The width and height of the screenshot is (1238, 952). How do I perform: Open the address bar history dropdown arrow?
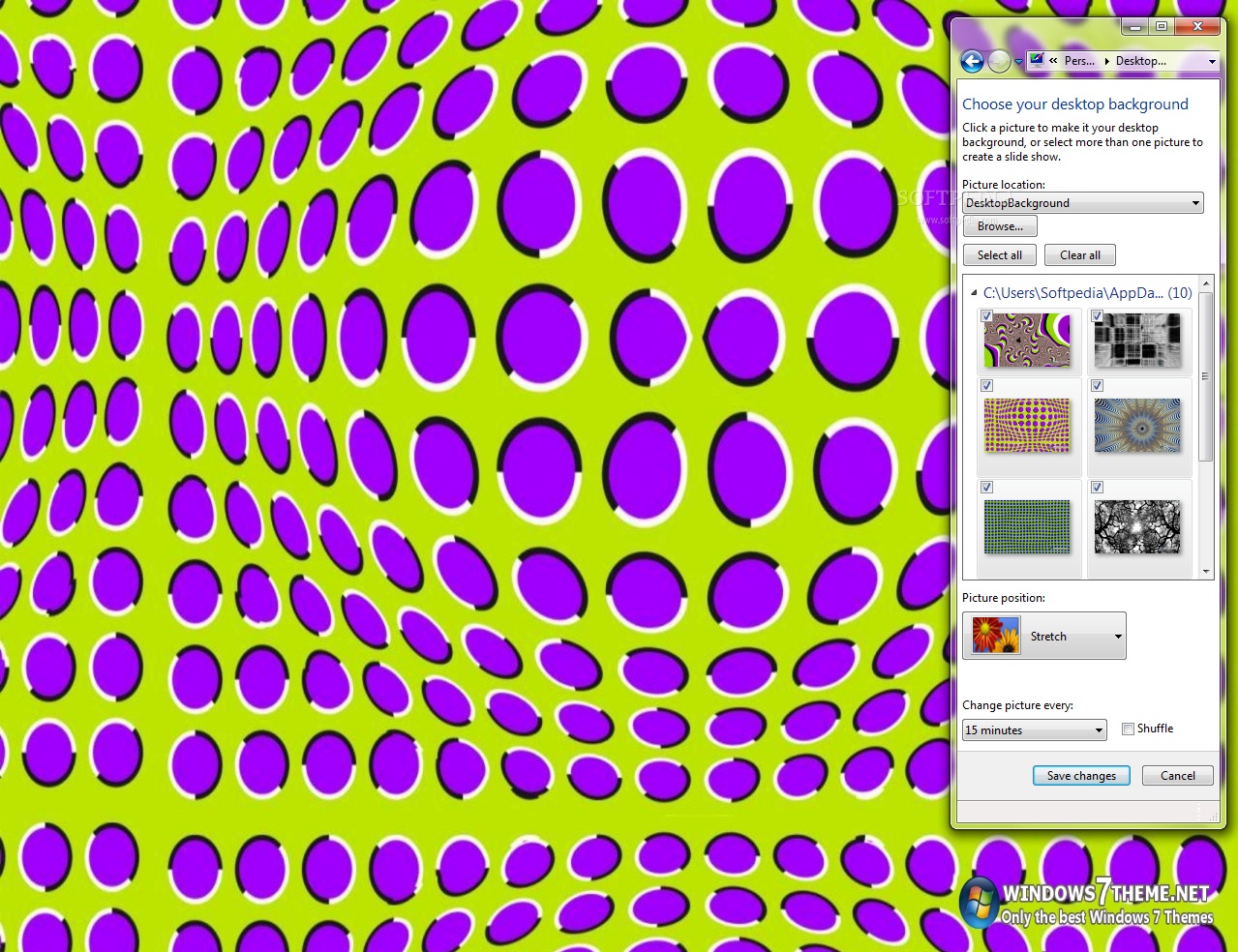(1212, 61)
